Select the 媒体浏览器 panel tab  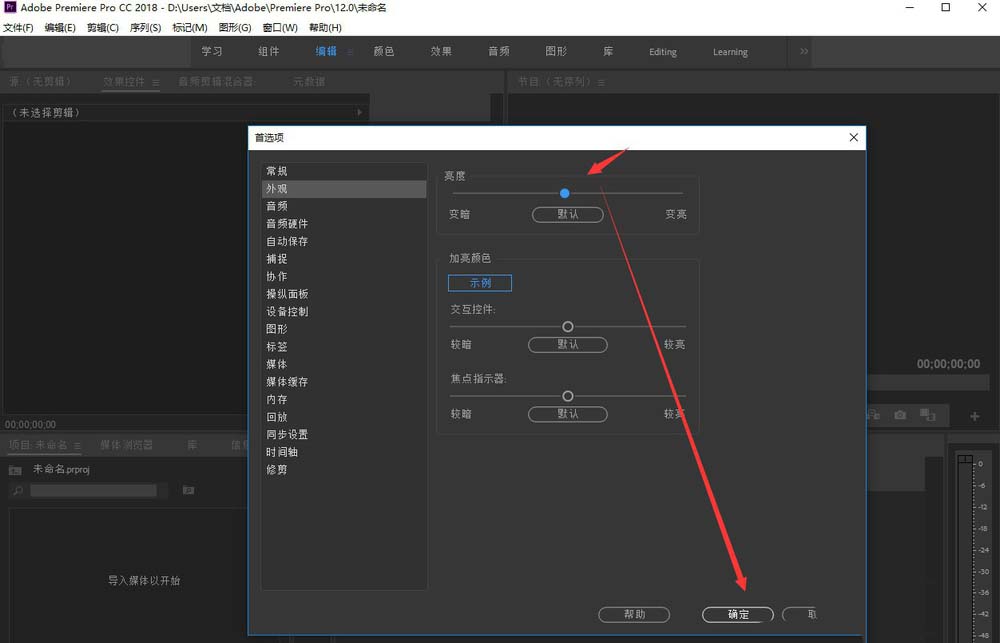(x=126, y=445)
